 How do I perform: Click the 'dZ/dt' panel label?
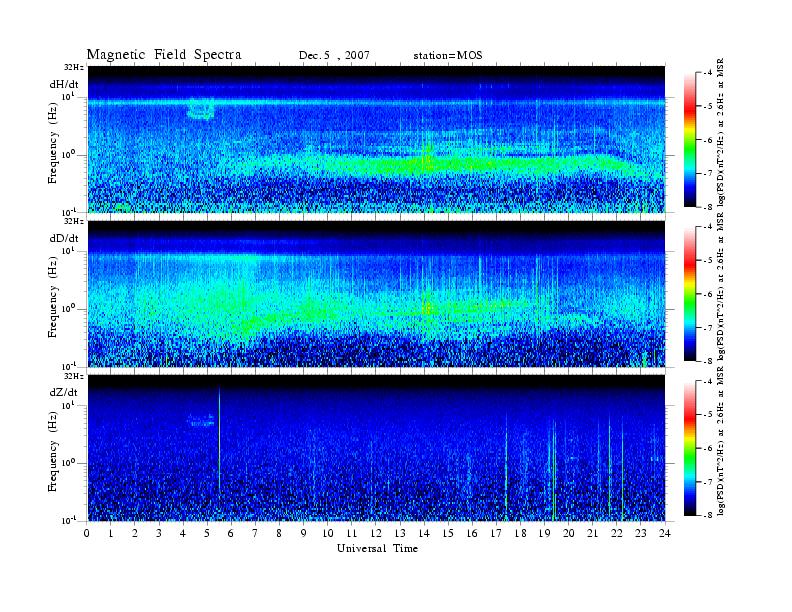tap(64, 392)
